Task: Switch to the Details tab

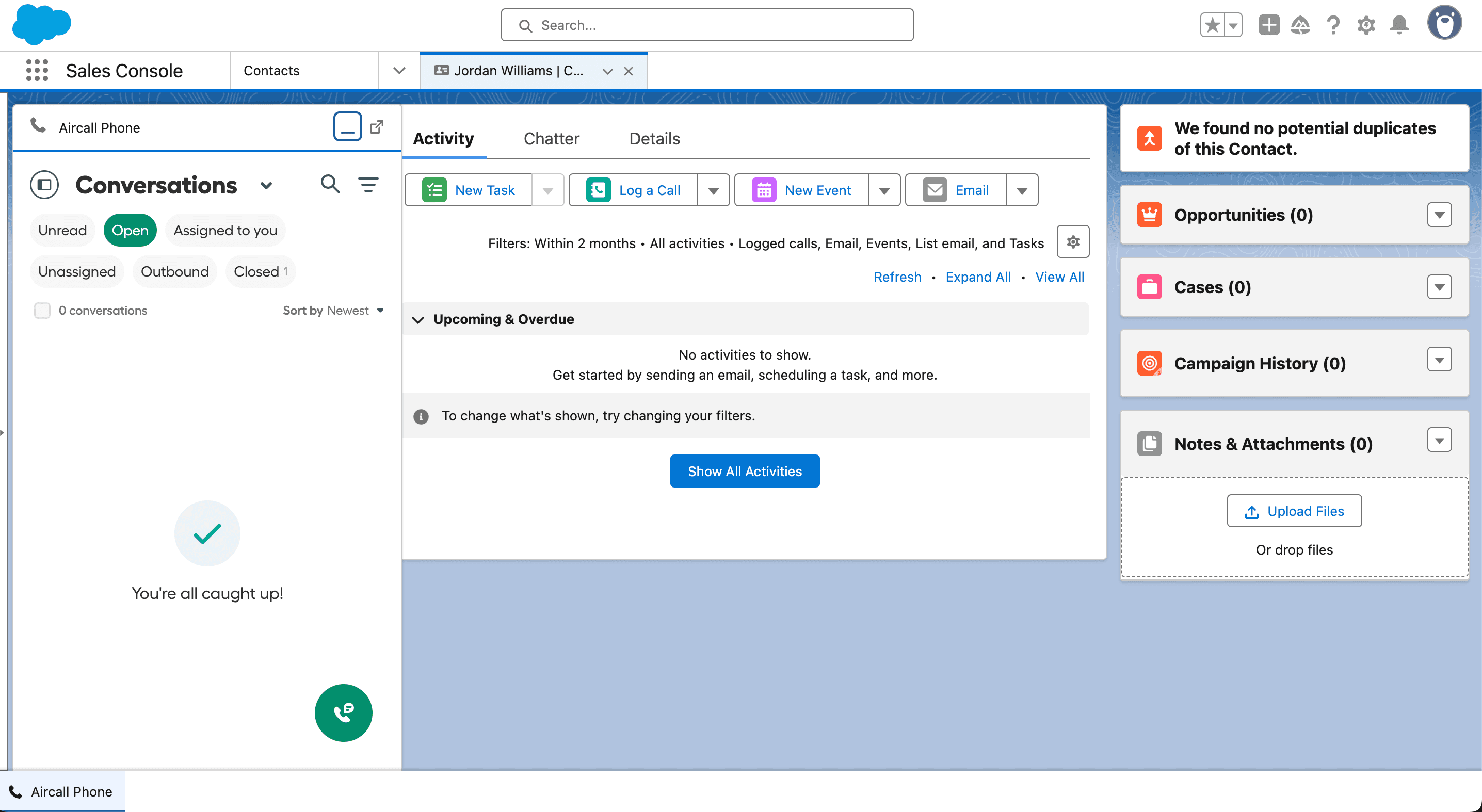Action: [x=654, y=139]
